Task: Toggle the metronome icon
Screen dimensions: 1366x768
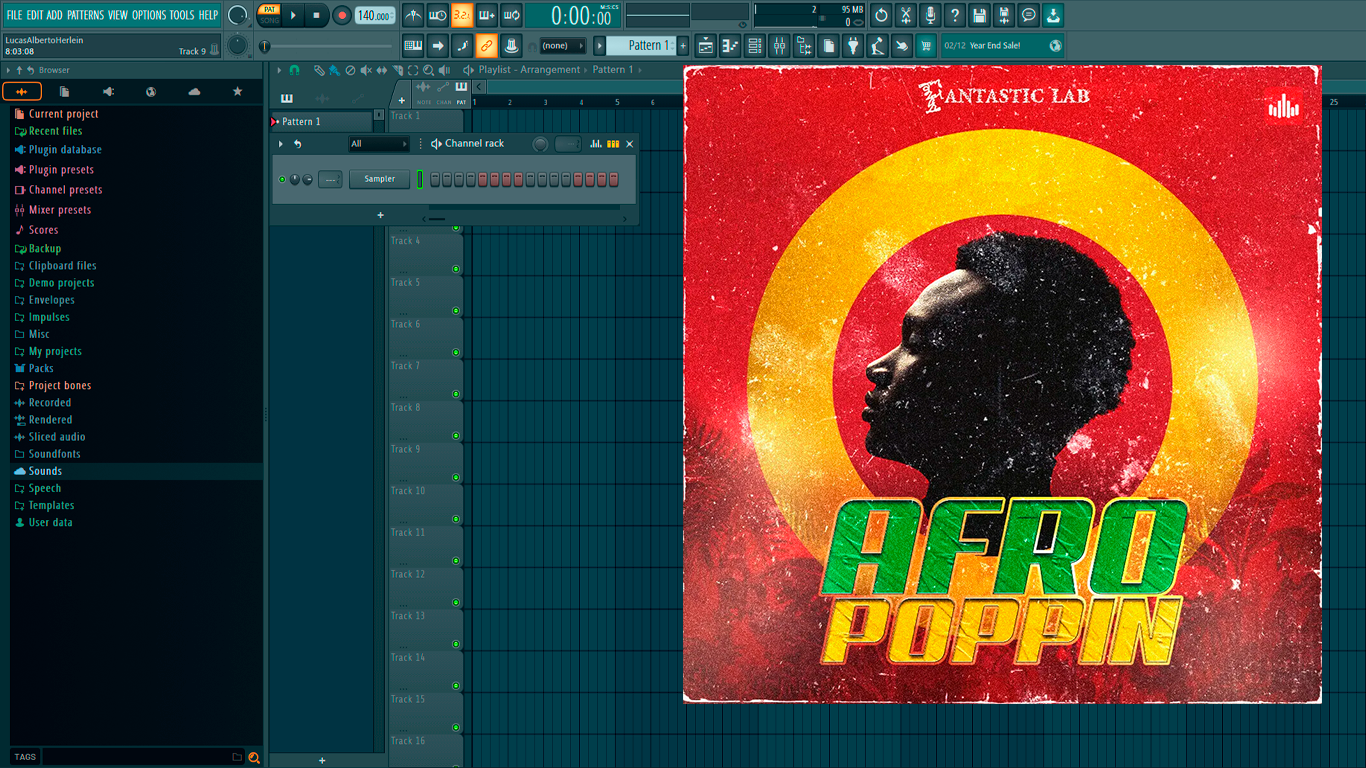Action: pos(413,15)
